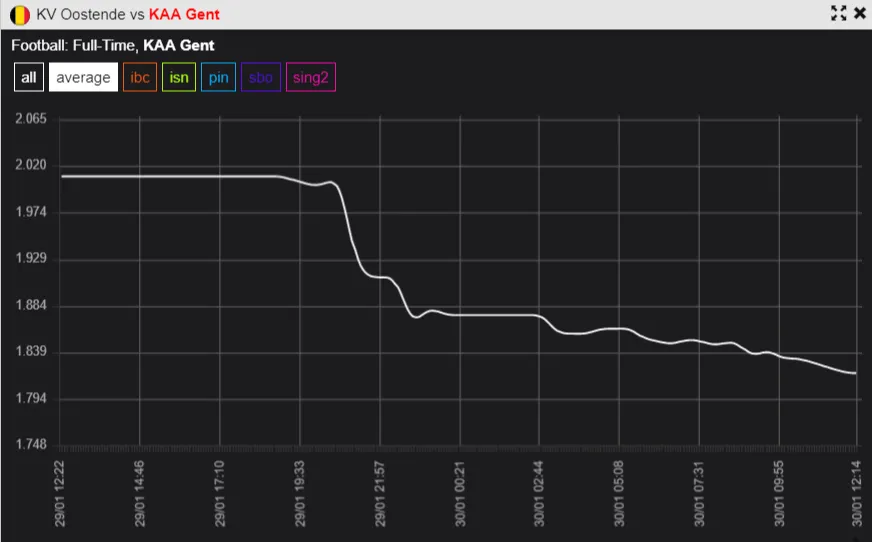Image resolution: width=872 pixels, height=542 pixels.
Task: Click time label 30/01 00:21
Action: coord(460,494)
